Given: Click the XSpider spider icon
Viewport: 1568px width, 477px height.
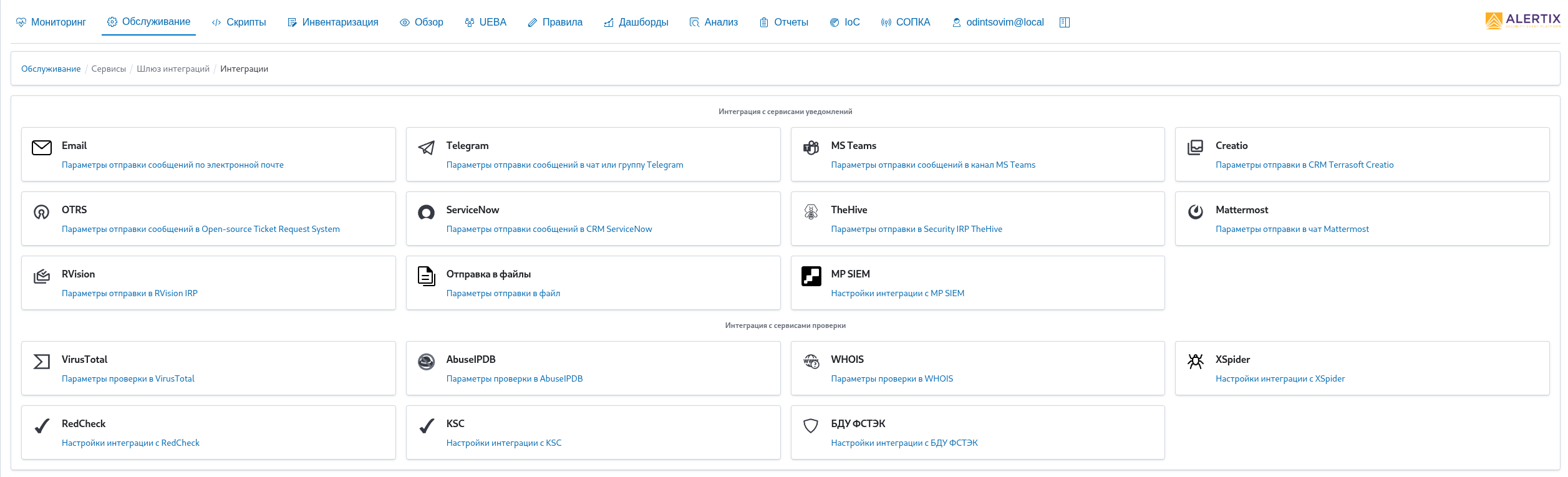Looking at the screenshot, I should coord(1195,361).
